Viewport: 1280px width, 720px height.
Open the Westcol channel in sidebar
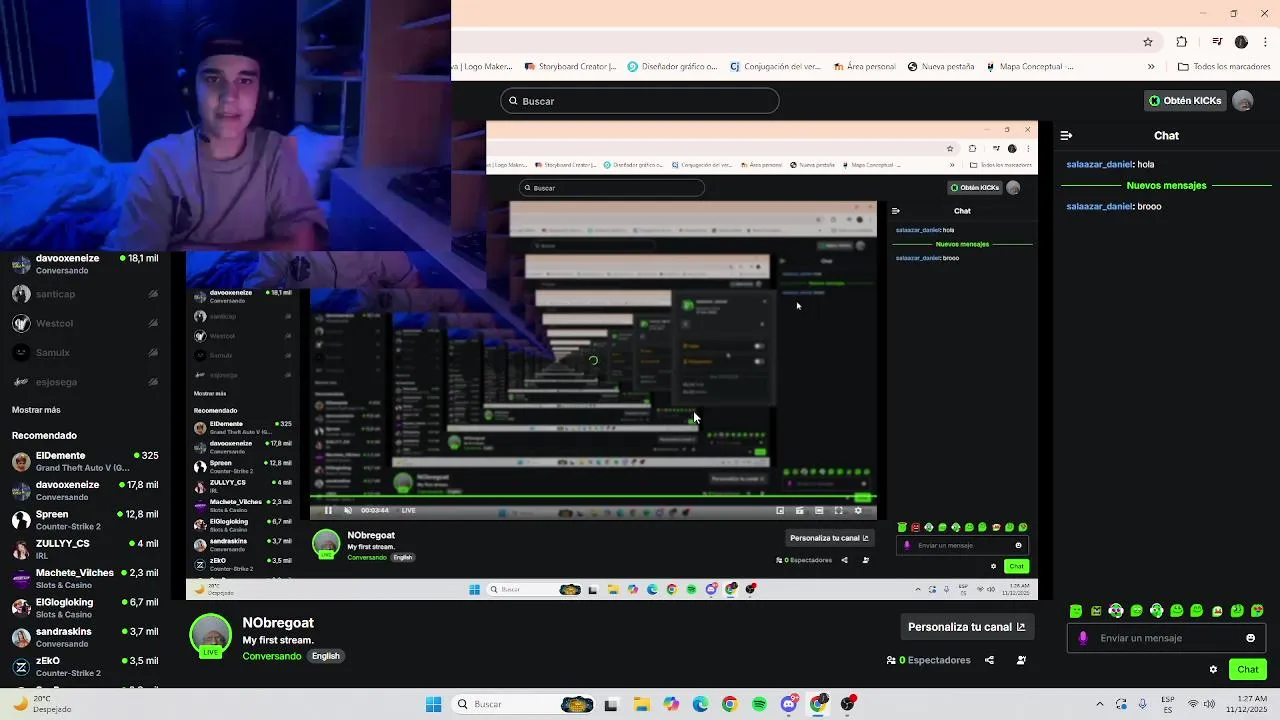tap(85, 323)
